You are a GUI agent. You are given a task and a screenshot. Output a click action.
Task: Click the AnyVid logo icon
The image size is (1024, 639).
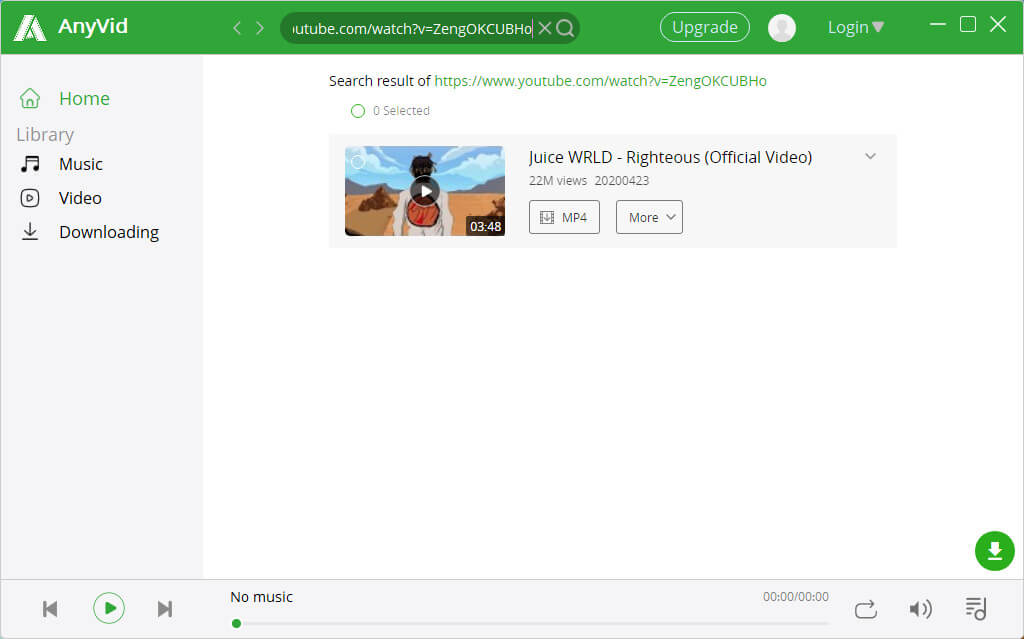(x=30, y=27)
